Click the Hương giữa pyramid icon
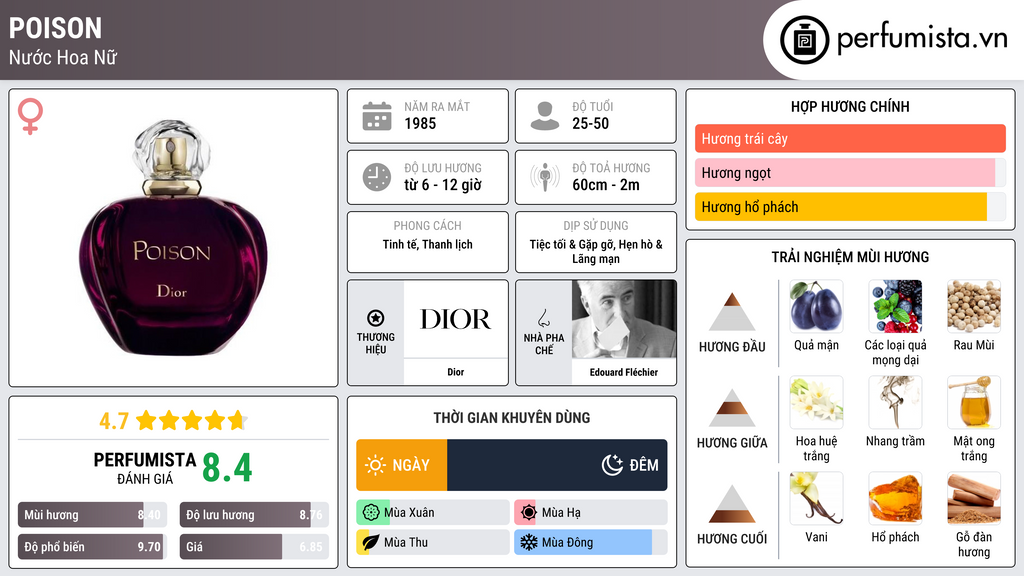Image resolution: width=1024 pixels, height=576 pixels. (732, 408)
